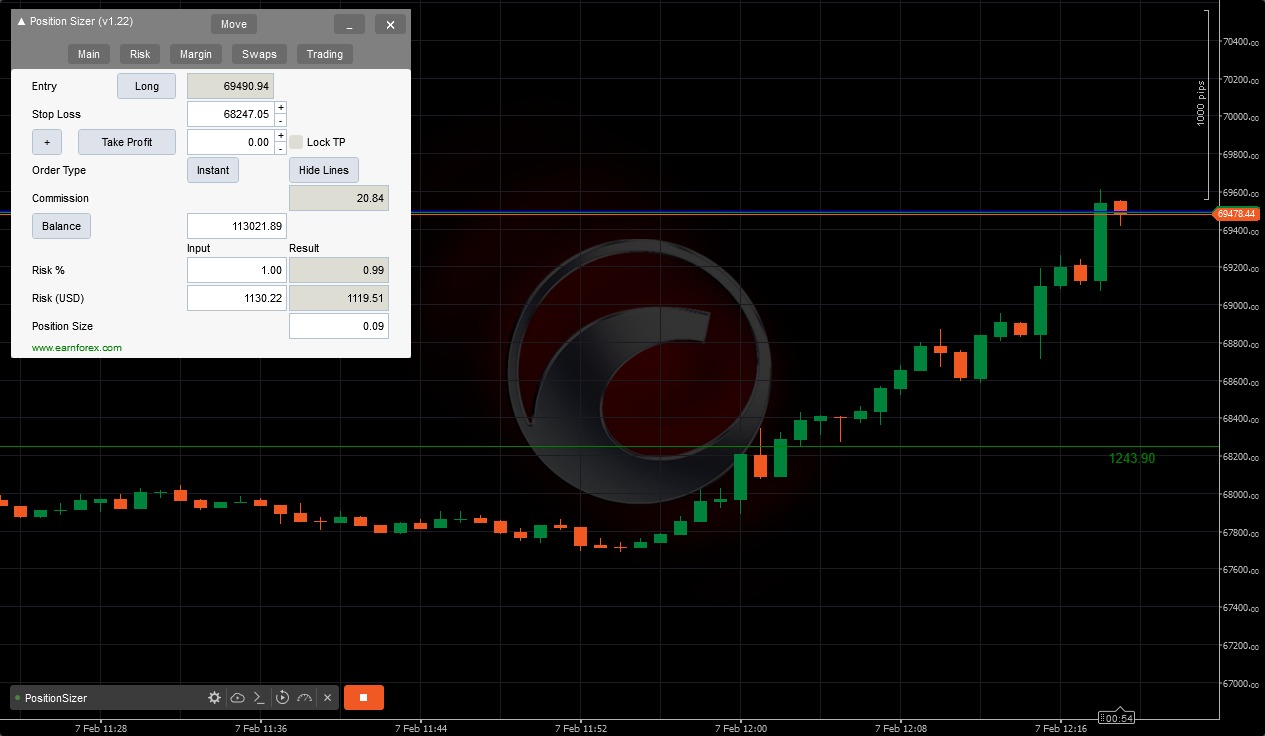Screen dimensions: 1265x736
Task: Click the candle countdown timer 00:54
Action: [x=1116, y=718]
